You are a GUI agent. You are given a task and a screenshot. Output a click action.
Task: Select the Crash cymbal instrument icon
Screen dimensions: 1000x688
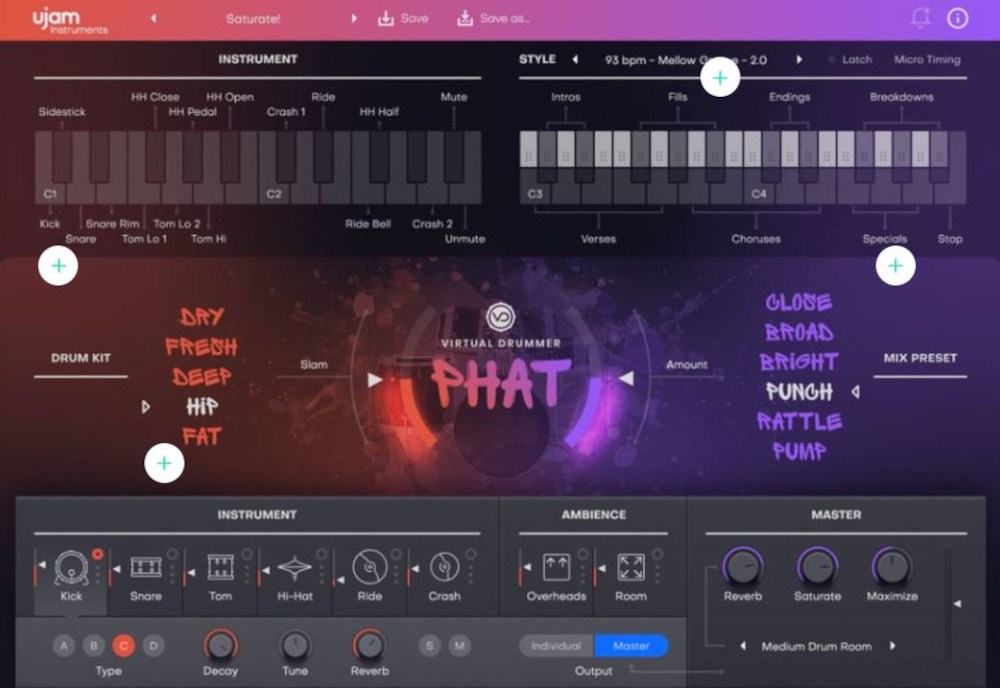pos(445,567)
